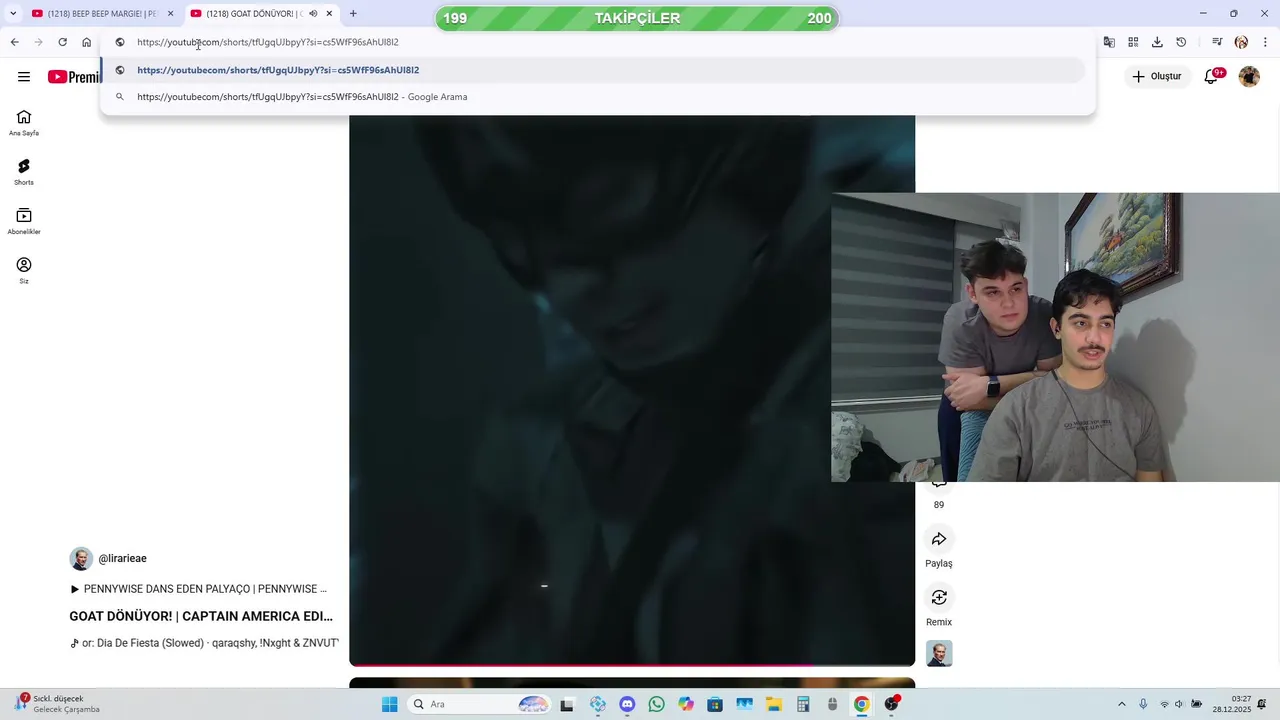
Task: Expand the tab search dropdown arrow
Action: (12, 14)
